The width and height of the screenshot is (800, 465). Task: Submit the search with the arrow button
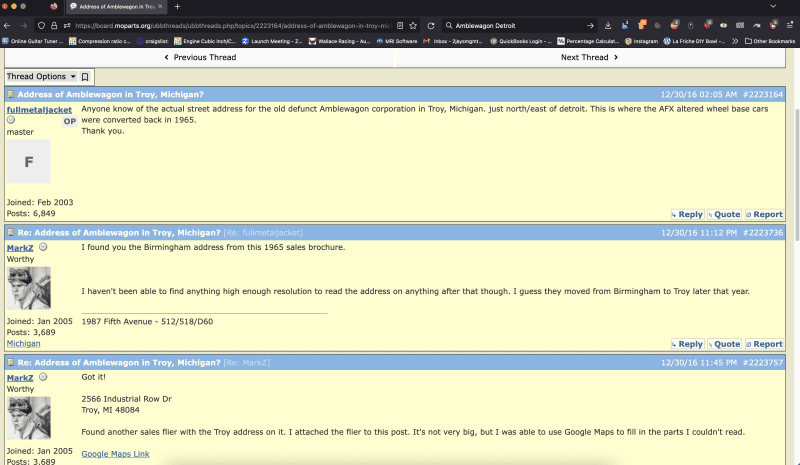point(590,26)
